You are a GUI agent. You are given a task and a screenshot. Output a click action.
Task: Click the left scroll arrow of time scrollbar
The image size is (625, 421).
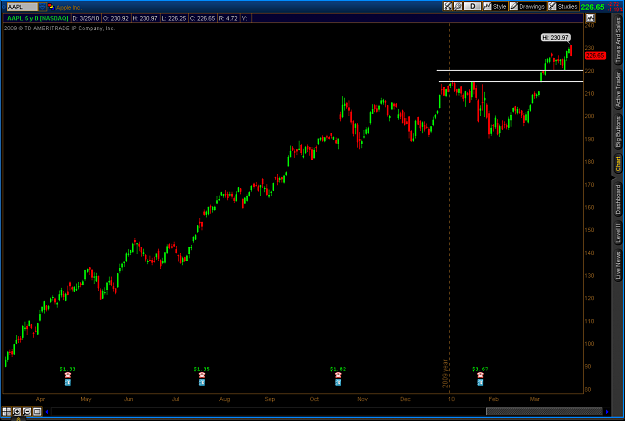47,412
